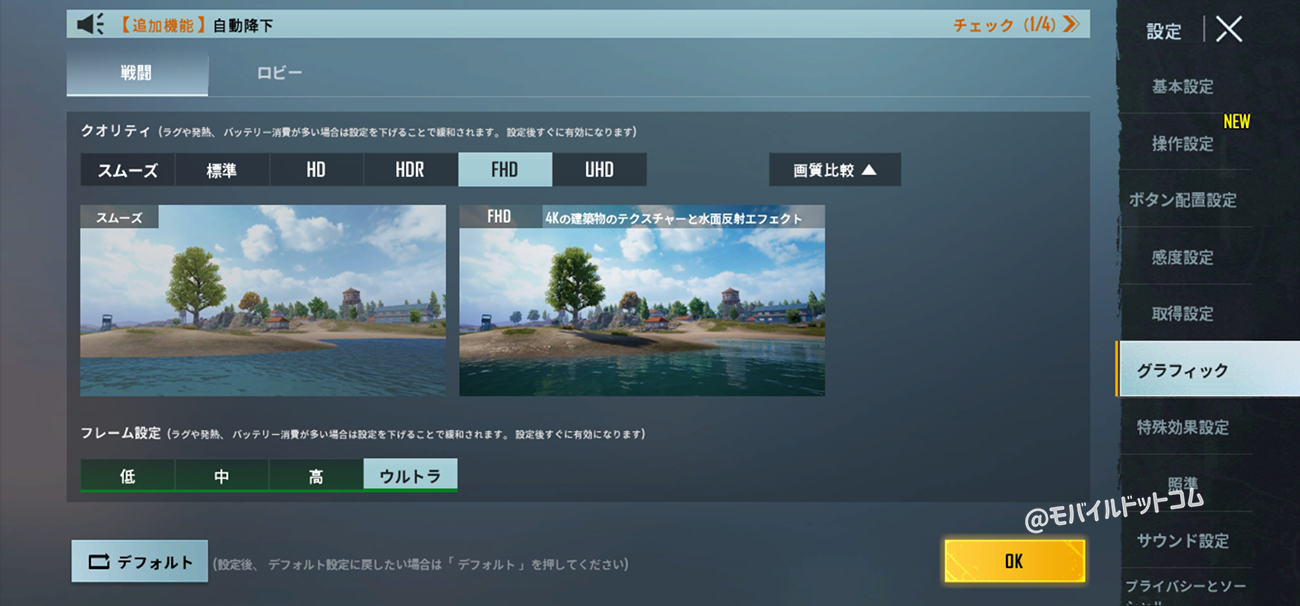This screenshot has width=1300, height=606.
Task: Open ボタン配置設定 in the sidebar
Action: pos(1183,200)
